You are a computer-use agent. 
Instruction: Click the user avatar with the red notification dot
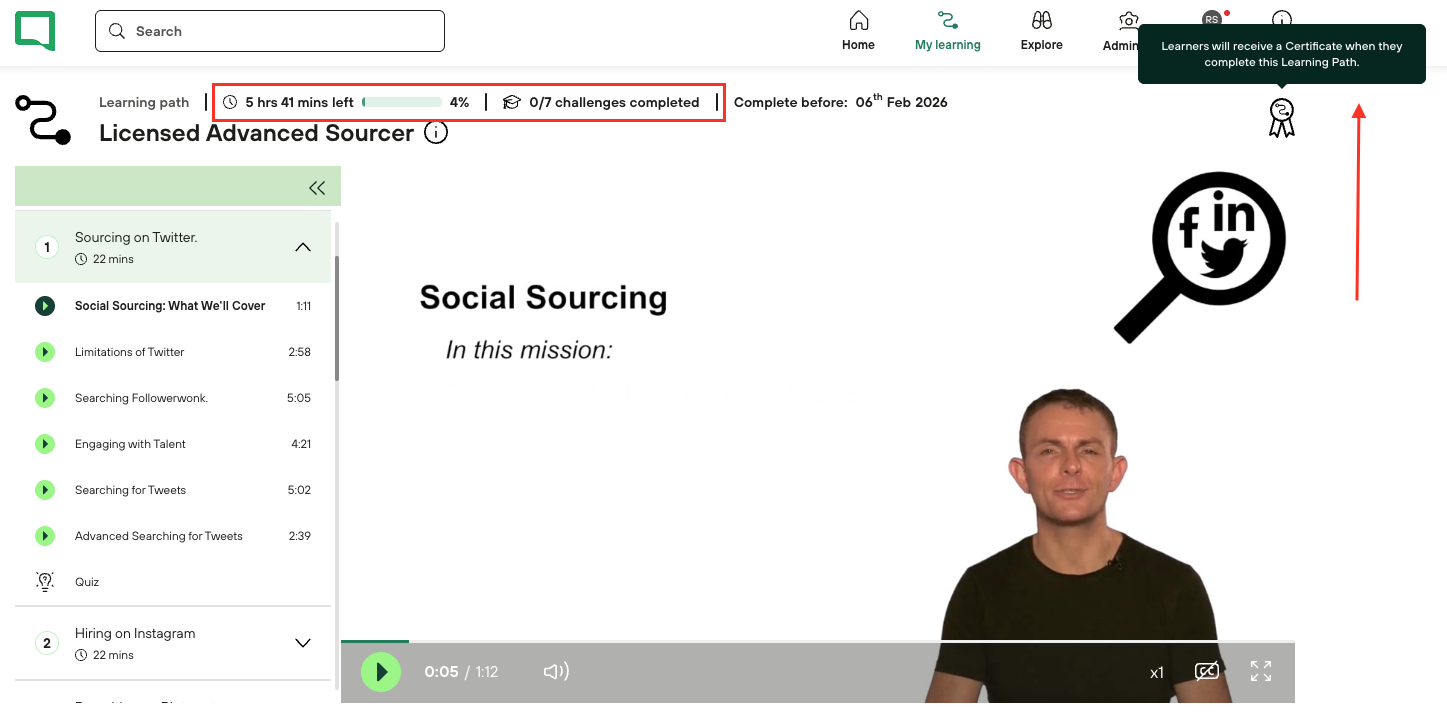click(x=1212, y=19)
